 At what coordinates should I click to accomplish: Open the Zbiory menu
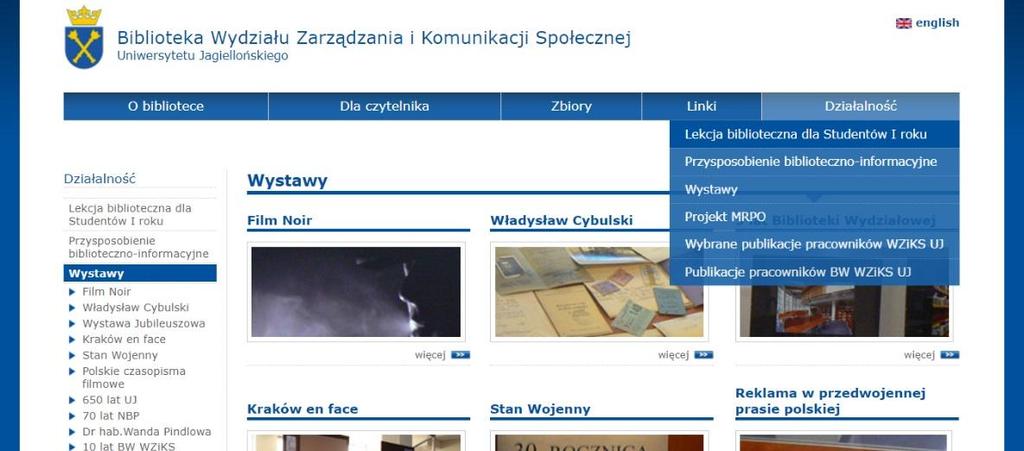coord(571,106)
